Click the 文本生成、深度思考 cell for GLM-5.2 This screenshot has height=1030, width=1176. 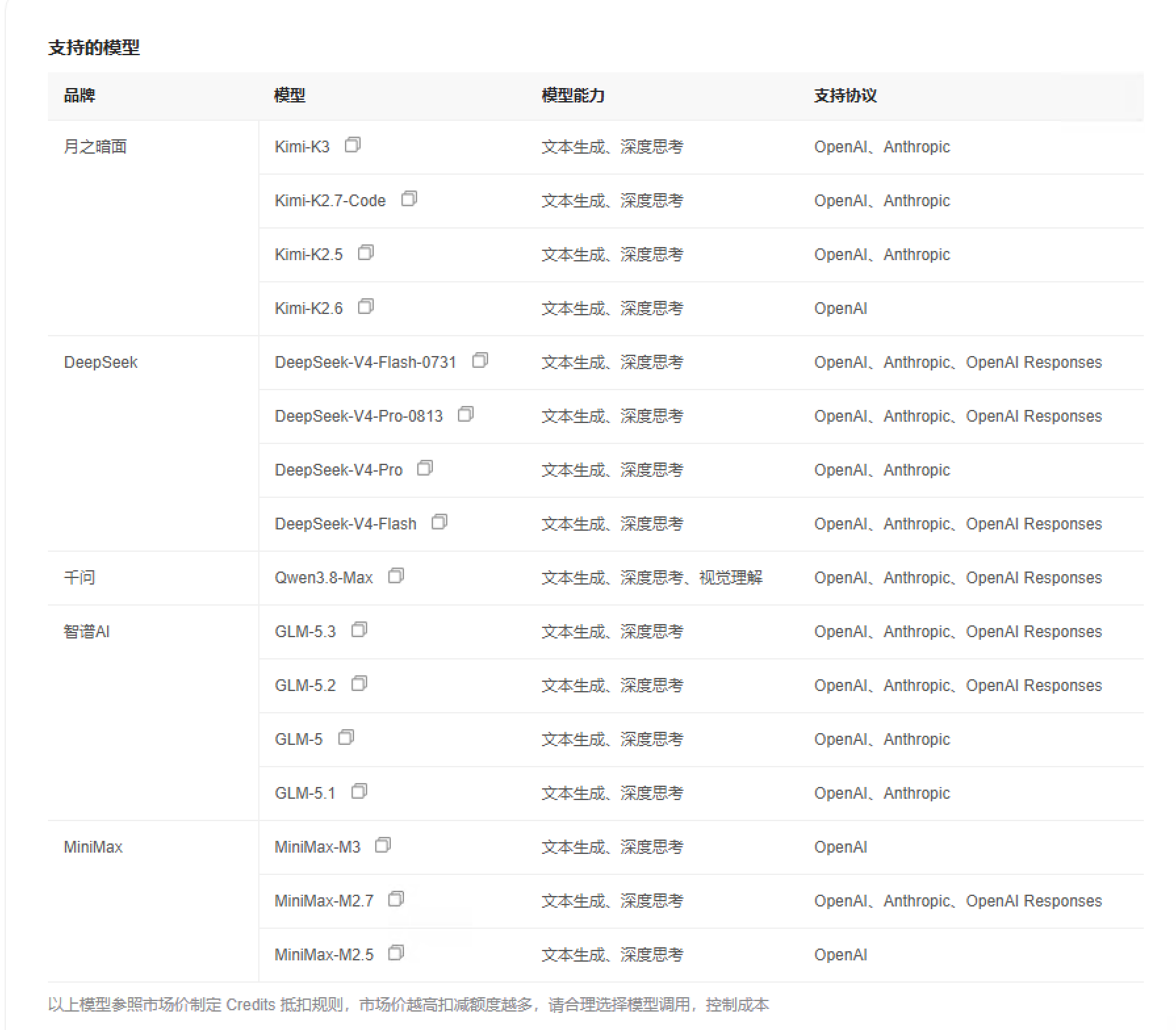coord(612,686)
